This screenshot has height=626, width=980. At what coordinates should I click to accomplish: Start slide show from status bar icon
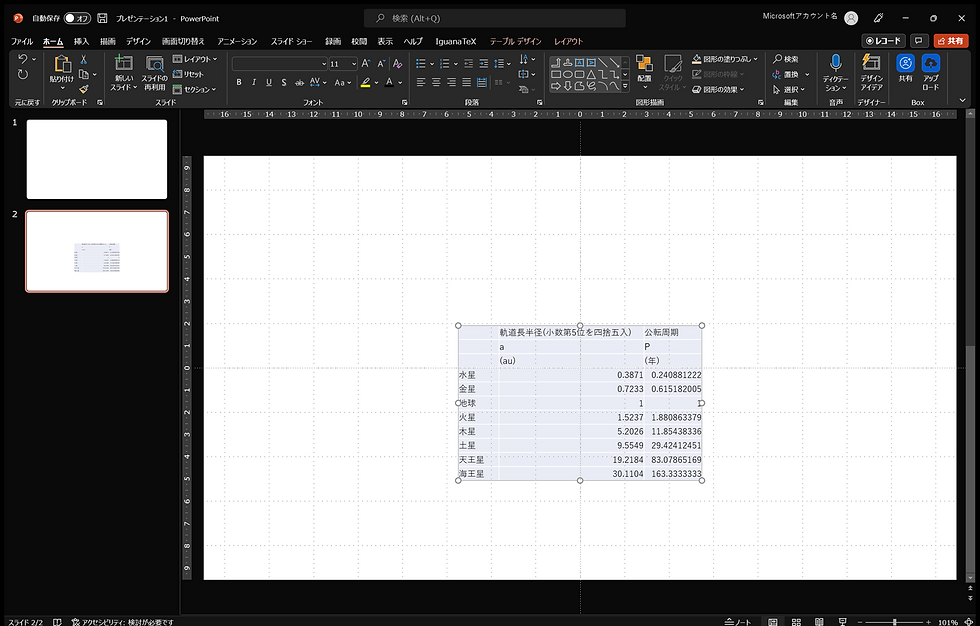tap(842, 622)
